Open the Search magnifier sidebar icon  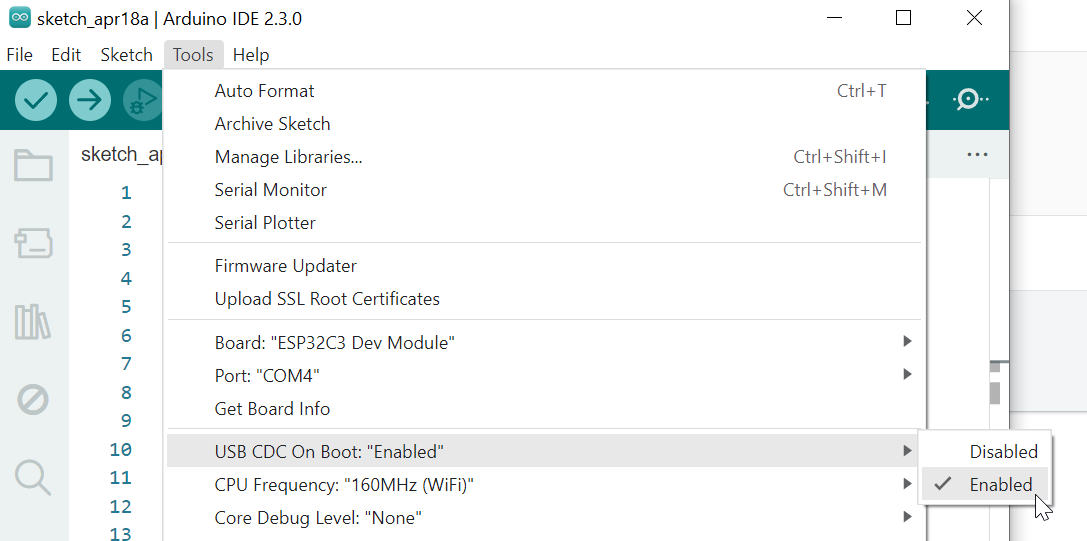tap(33, 477)
